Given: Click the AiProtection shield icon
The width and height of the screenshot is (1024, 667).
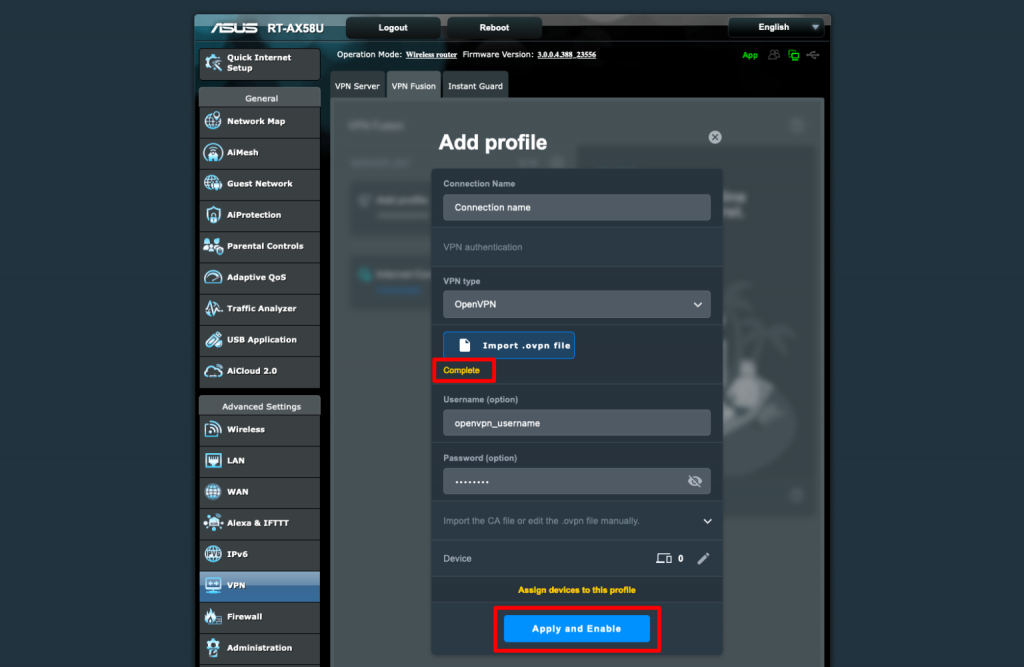Looking at the screenshot, I should [x=213, y=215].
